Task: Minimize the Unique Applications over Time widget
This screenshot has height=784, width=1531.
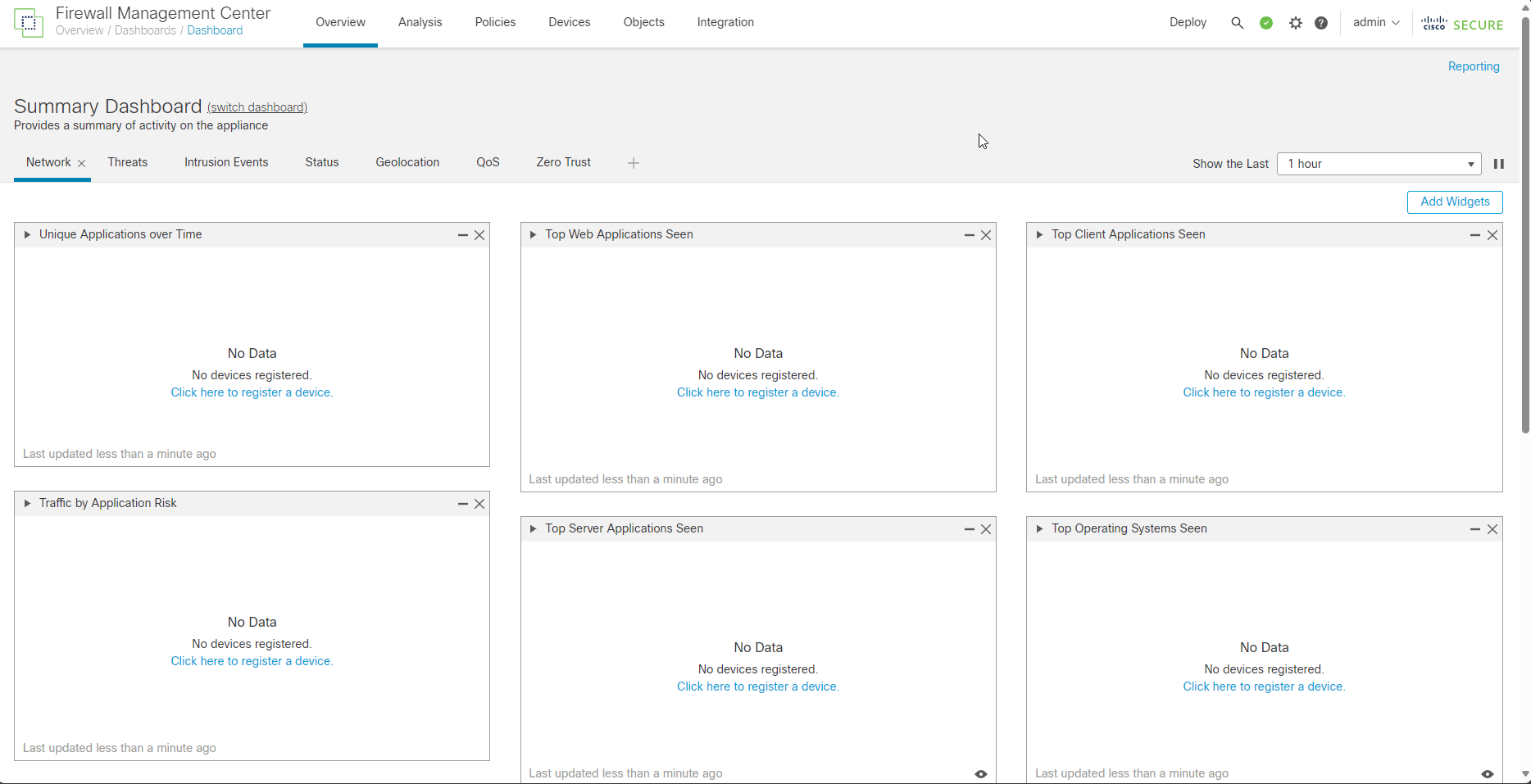Action: [x=462, y=235]
